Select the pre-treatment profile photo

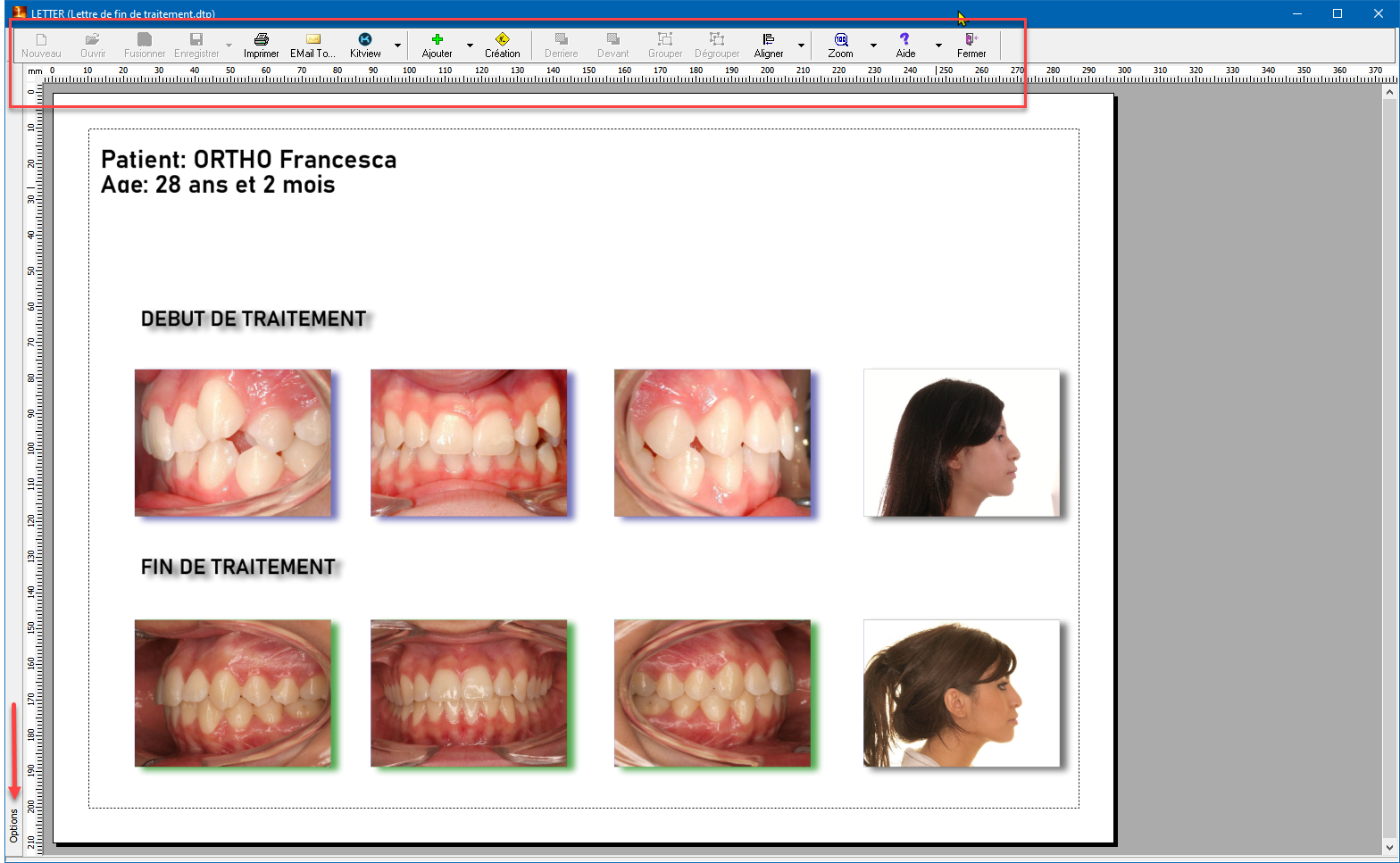coord(961,443)
